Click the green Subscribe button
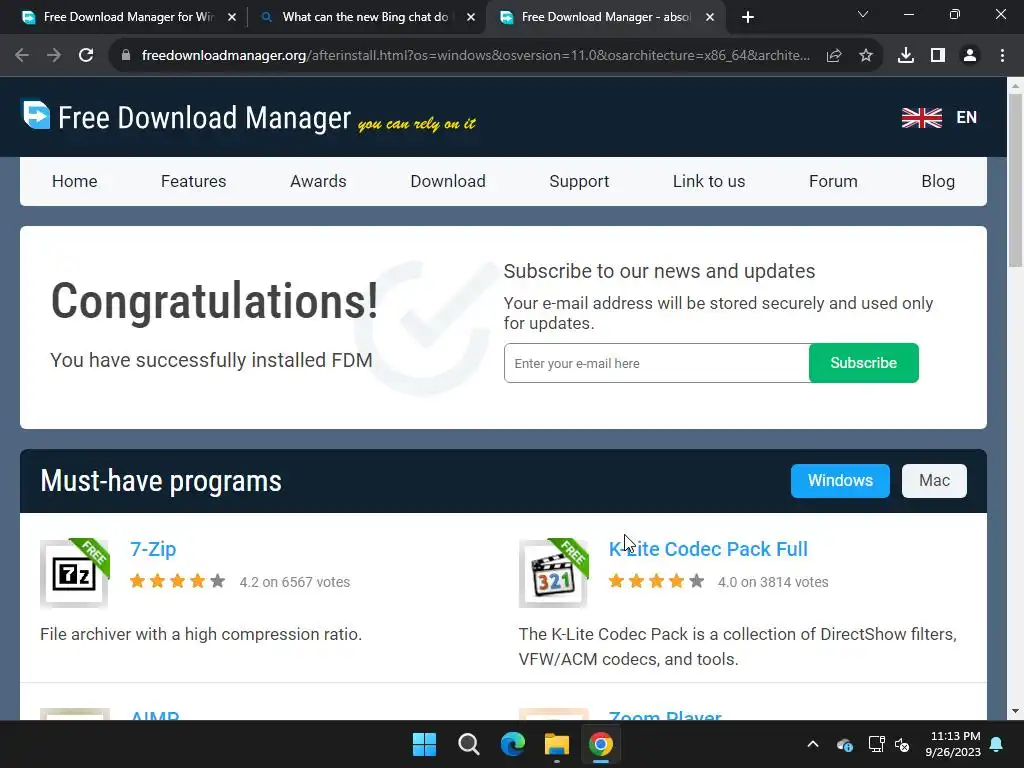 click(863, 363)
